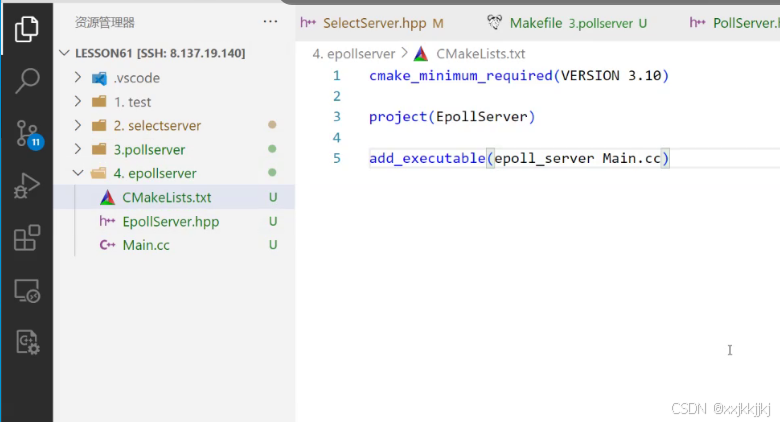Image resolution: width=780 pixels, height=422 pixels.
Task: Click the Main.cc C++ file icon
Action: pos(107,245)
